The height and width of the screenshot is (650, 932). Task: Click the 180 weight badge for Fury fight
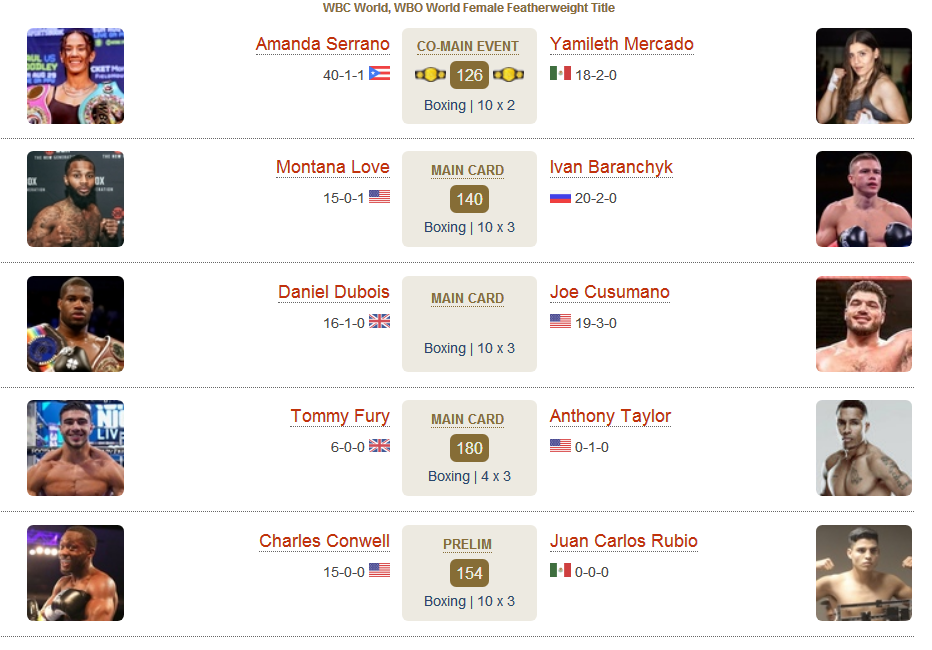pos(470,448)
